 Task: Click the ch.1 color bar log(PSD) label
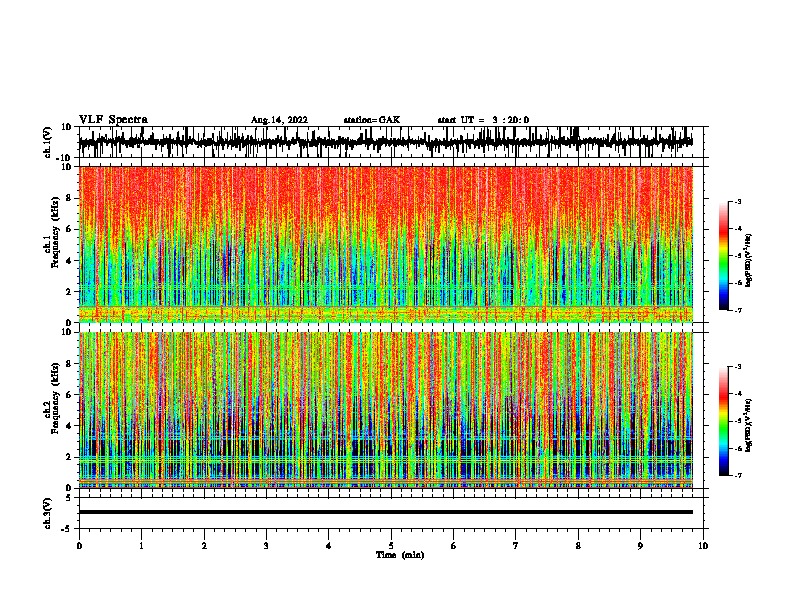pos(749,261)
